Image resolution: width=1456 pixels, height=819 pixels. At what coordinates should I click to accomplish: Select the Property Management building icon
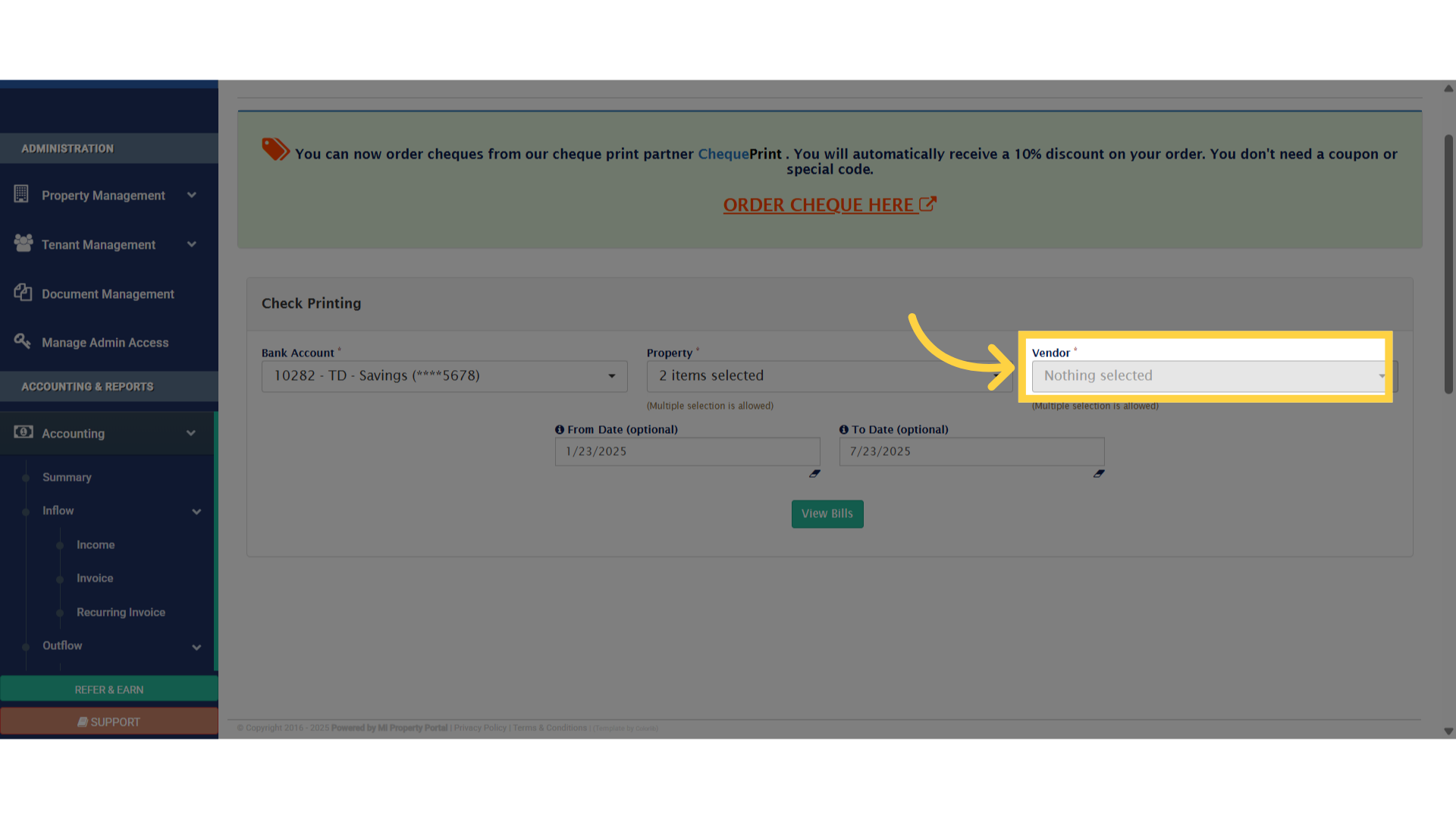(23, 195)
